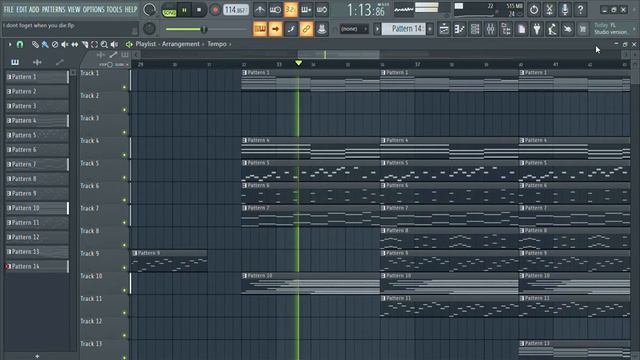Toggle step editing mode

coord(291,29)
